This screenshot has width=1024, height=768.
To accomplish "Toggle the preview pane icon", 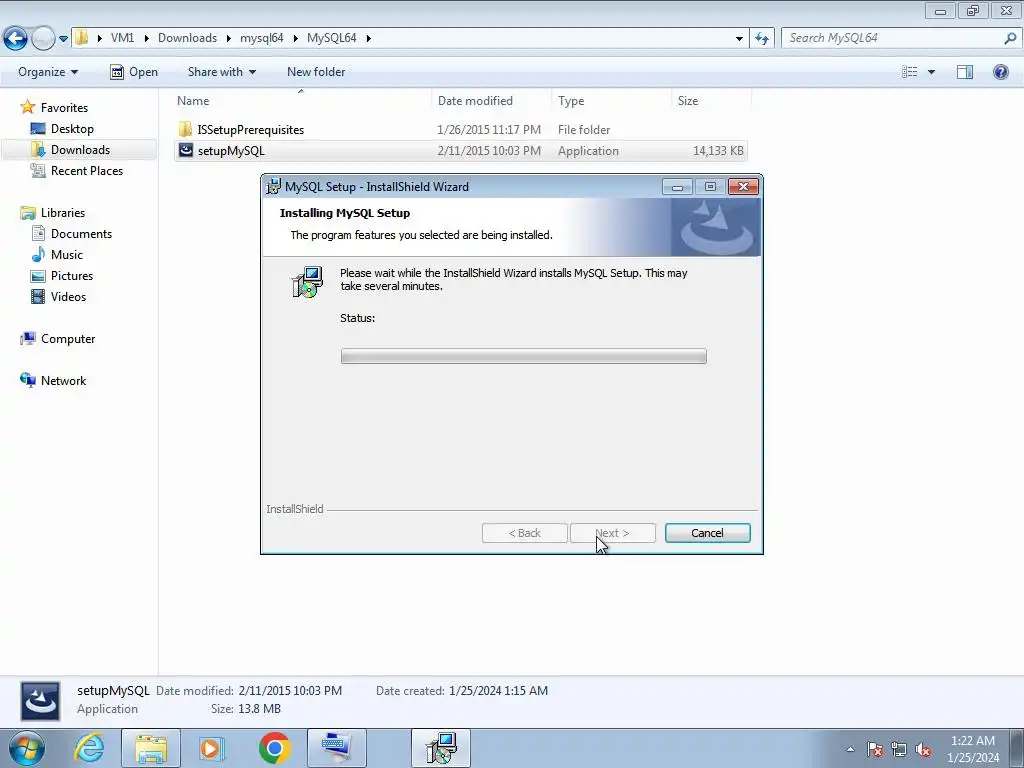I will (965, 72).
